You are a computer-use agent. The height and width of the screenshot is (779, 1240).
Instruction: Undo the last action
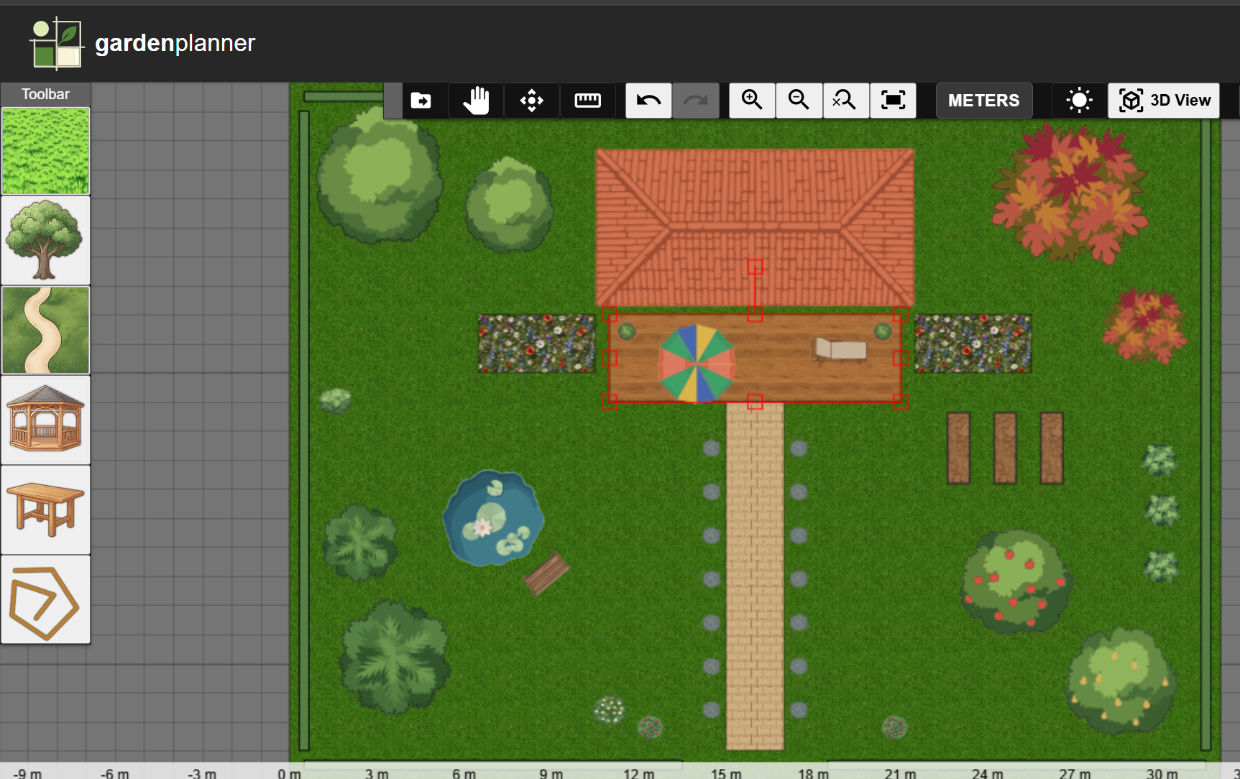tap(649, 100)
